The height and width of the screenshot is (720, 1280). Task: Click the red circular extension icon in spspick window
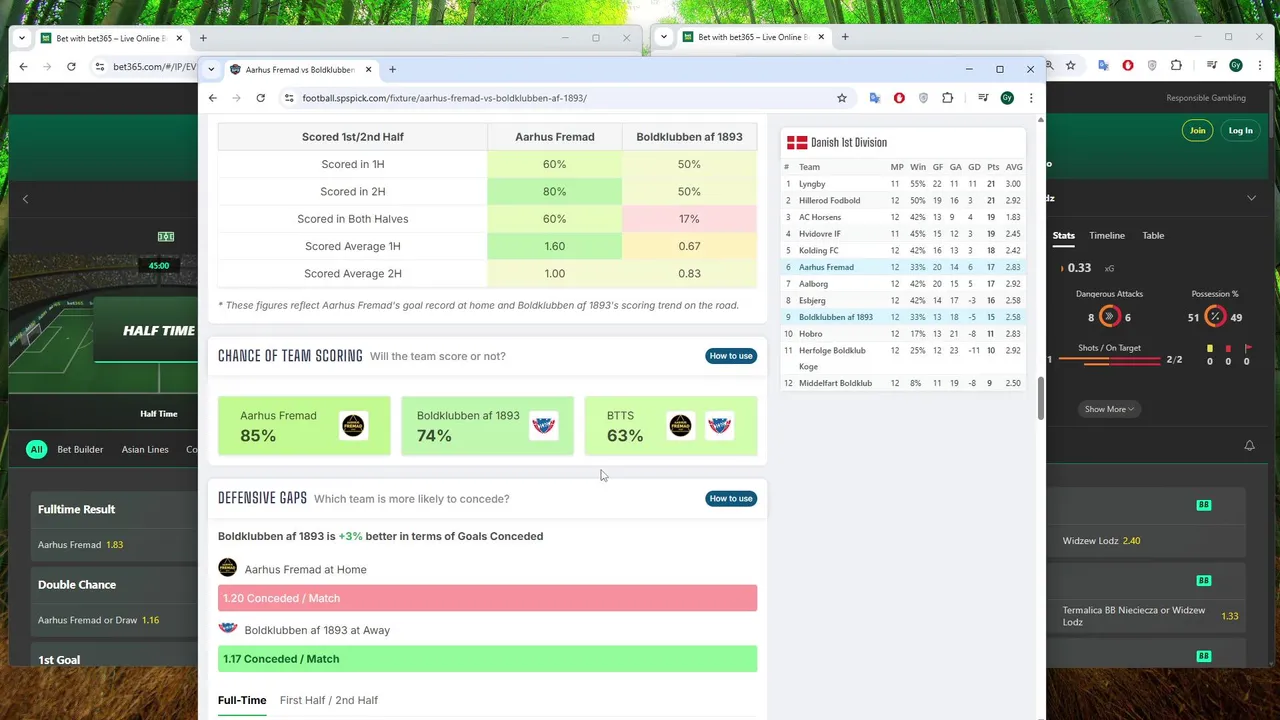[899, 98]
